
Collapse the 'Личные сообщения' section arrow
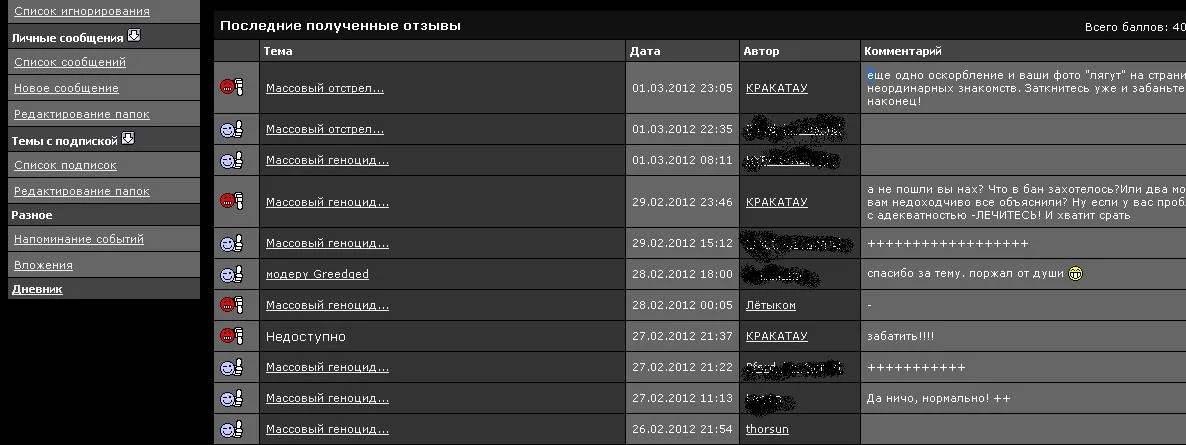pyautogui.click(x=134, y=36)
